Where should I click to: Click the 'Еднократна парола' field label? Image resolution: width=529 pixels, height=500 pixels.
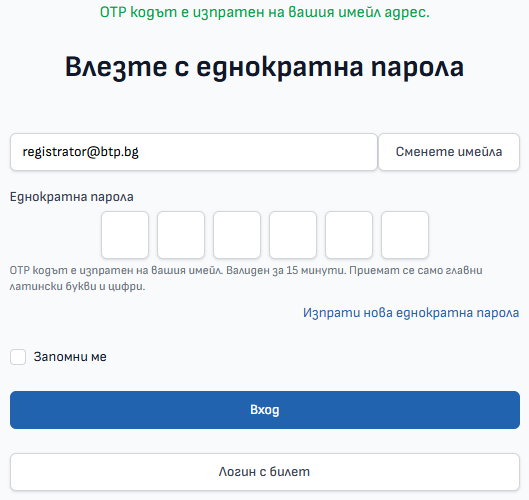[x=72, y=197]
